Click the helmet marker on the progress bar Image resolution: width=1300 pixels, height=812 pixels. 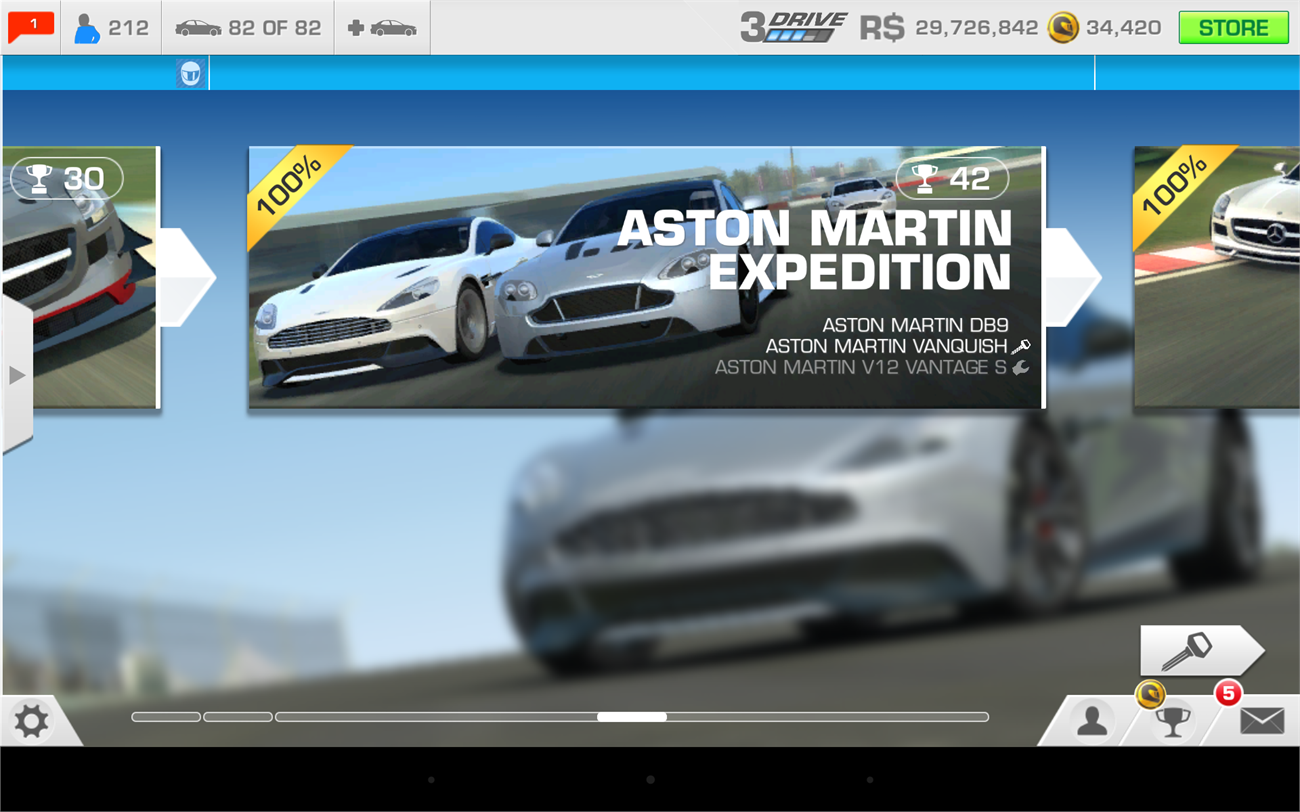(191, 73)
